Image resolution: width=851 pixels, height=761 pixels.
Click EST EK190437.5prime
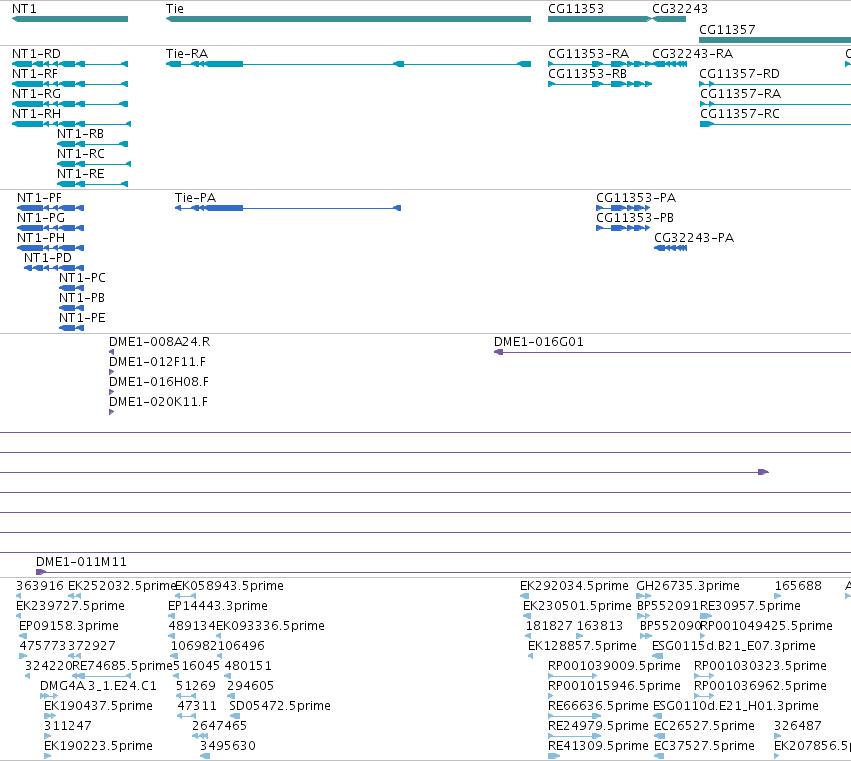pyautogui.click(x=98, y=707)
